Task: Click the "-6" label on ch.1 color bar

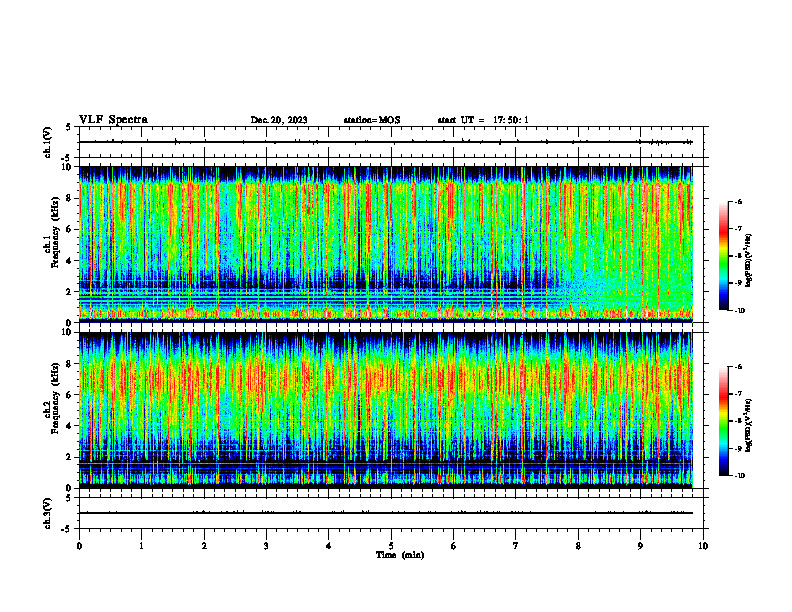Action: pos(738,202)
